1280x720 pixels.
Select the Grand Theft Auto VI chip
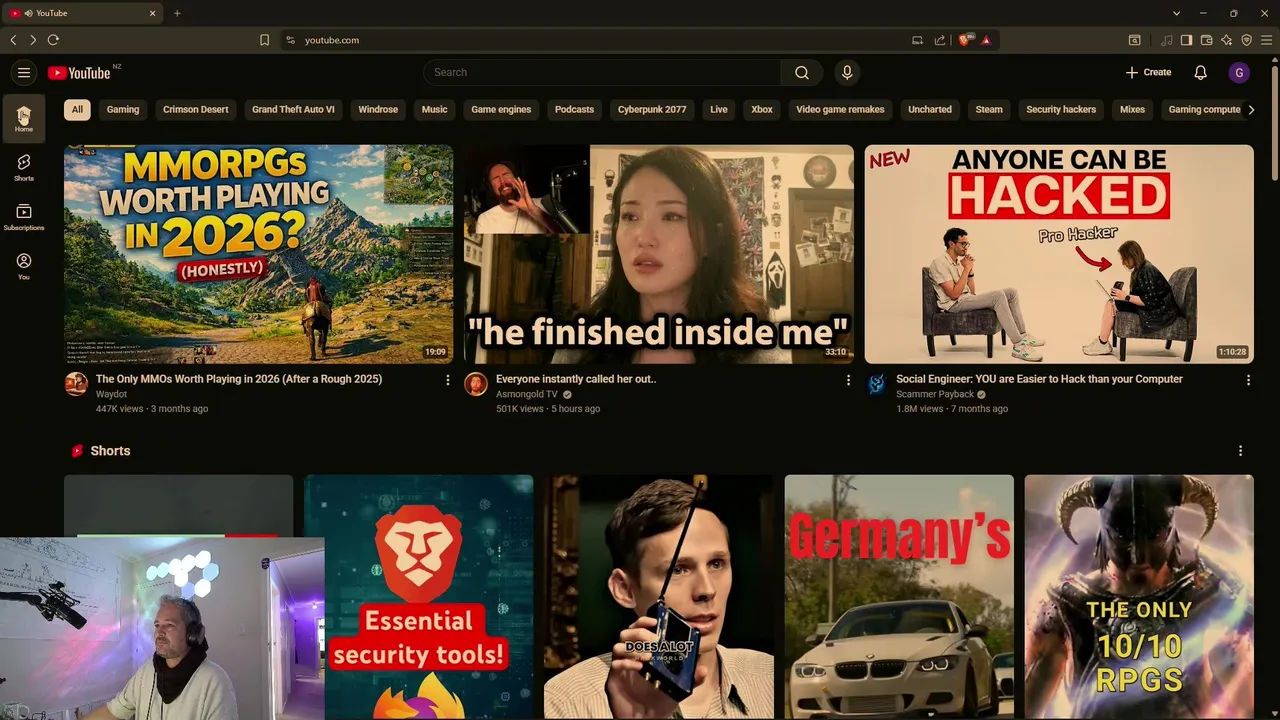pos(293,109)
